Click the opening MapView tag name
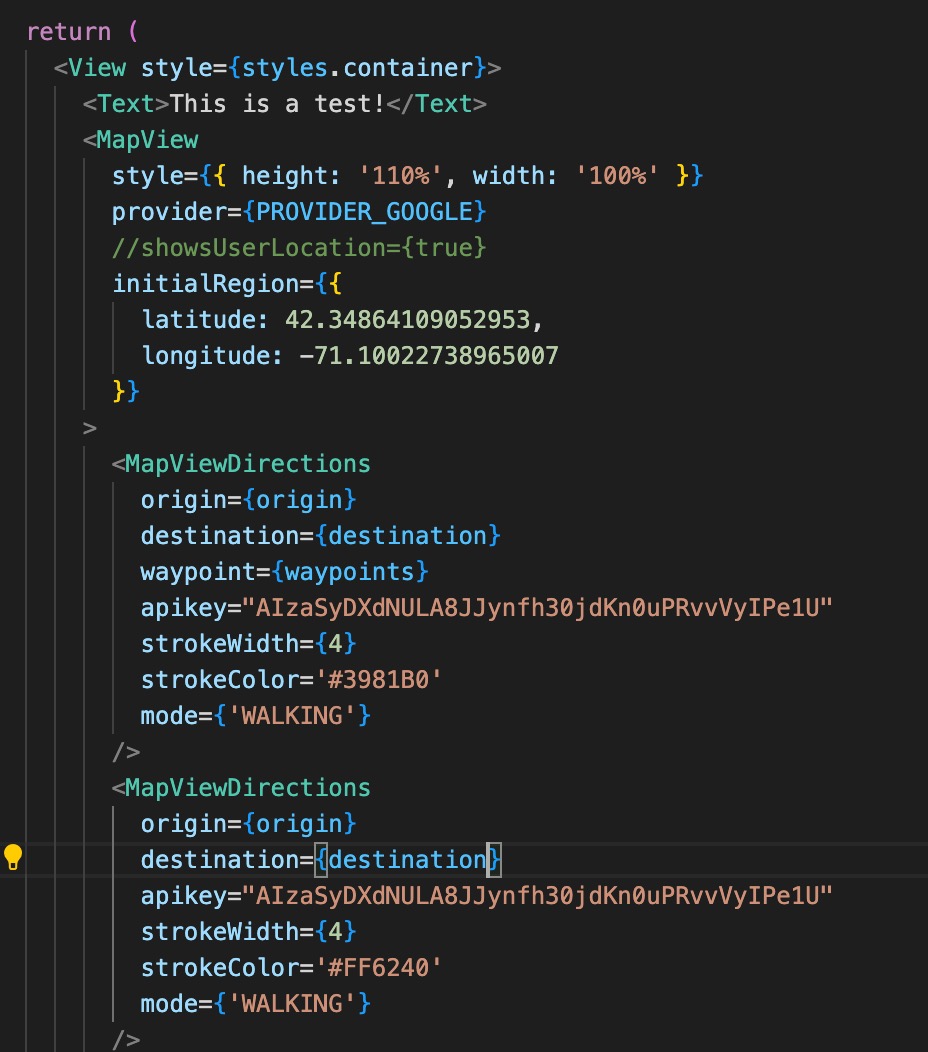The height and width of the screenshot is (1052, 928). tap(148, 140)
